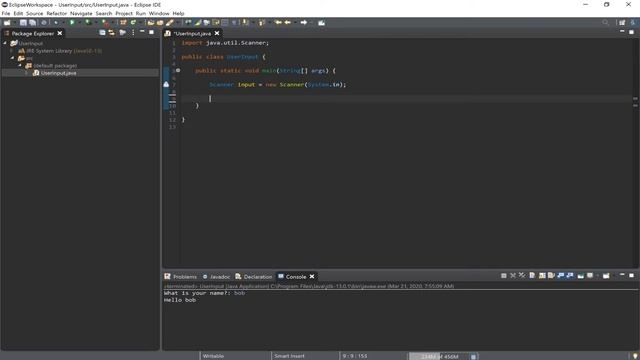Image resolution: width=640 pixels, height=360 pixels.
Task: Select UserInput.java in Package Explorer
Action: 58,73
